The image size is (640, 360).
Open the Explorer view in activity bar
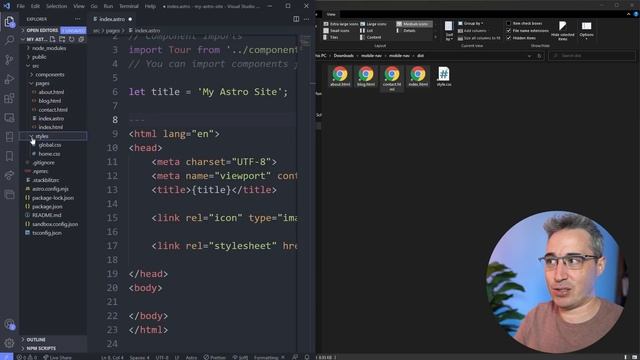pyautogui.click(x=9, y=21)
